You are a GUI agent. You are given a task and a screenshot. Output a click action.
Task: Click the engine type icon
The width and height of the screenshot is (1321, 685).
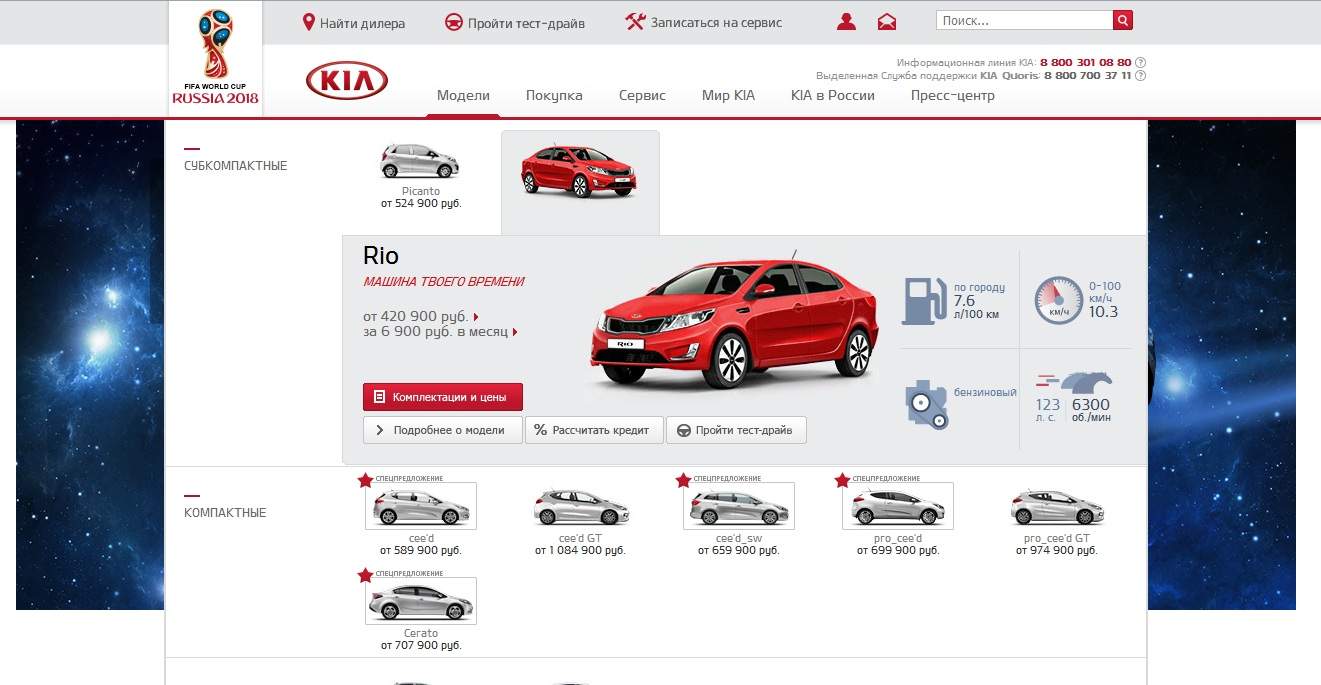pyautogui.click(x=926, y=405)
